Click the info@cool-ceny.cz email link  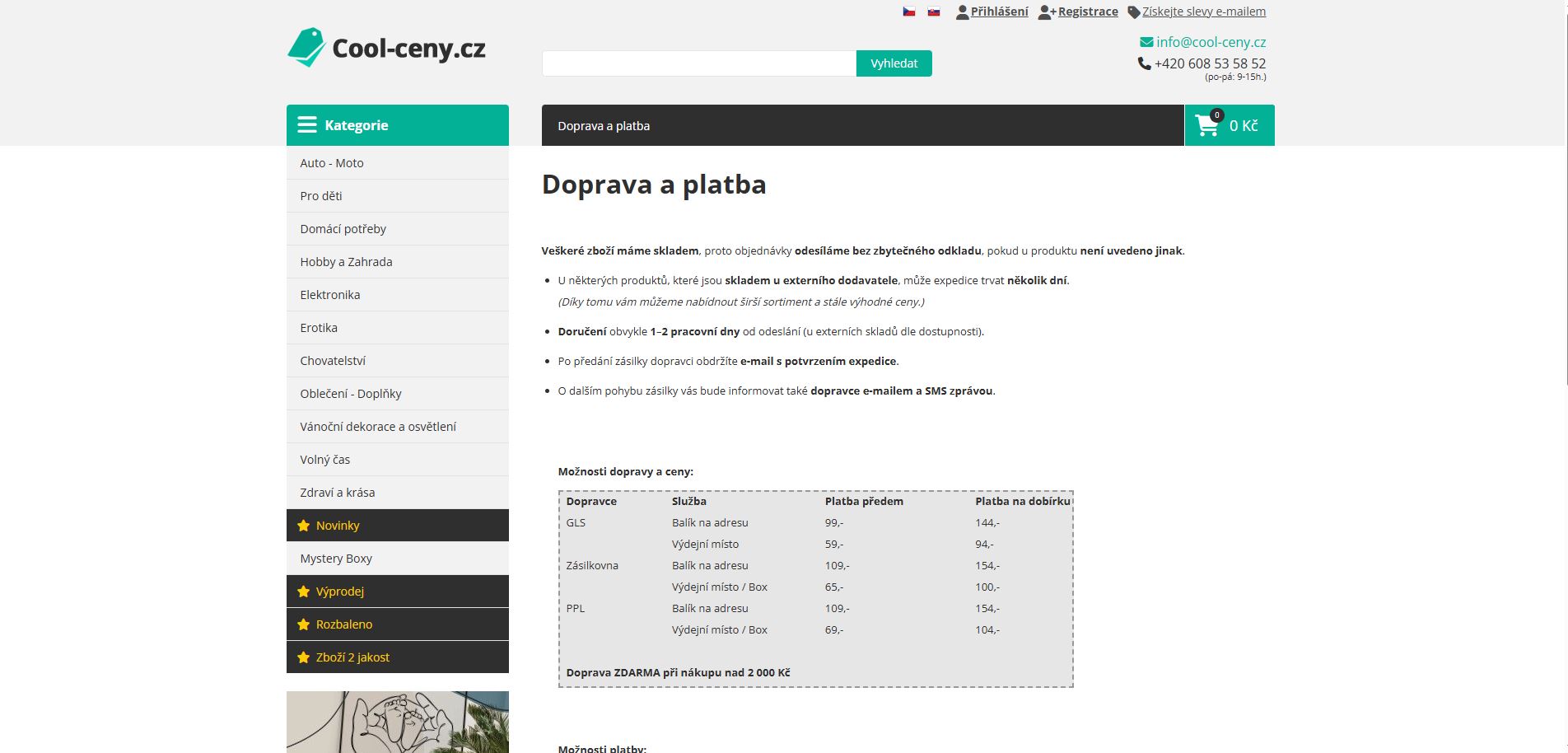(1211, 42)
